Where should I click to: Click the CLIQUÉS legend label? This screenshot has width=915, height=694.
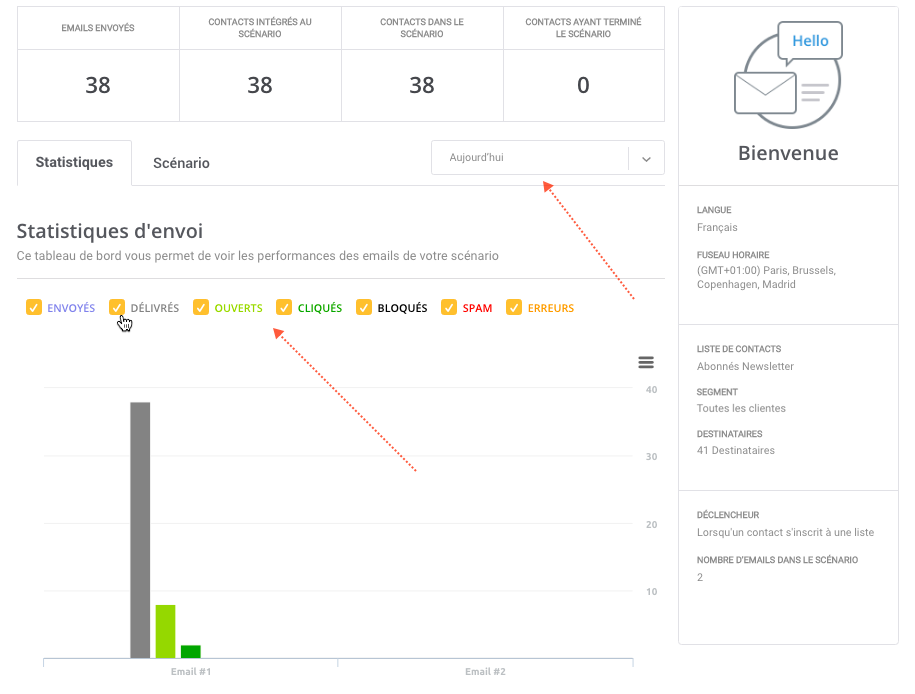click(x=320, y=308)
